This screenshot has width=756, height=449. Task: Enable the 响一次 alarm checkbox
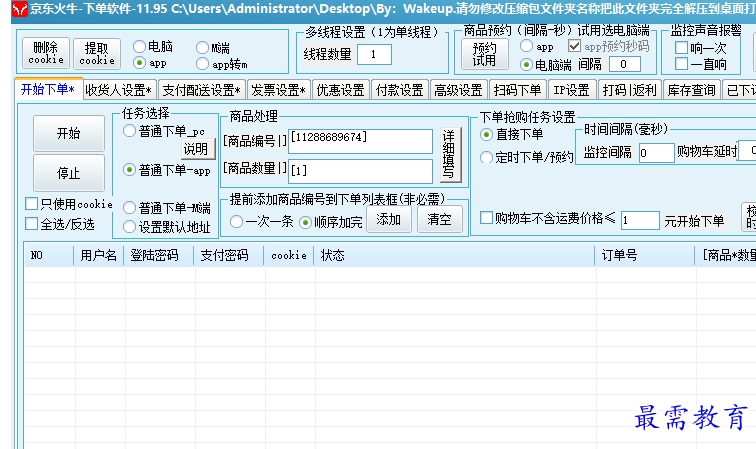coord(681,47)
